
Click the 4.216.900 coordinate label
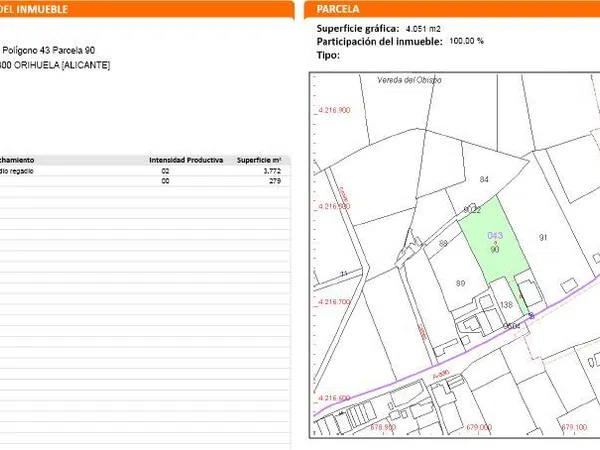point(333,110)
